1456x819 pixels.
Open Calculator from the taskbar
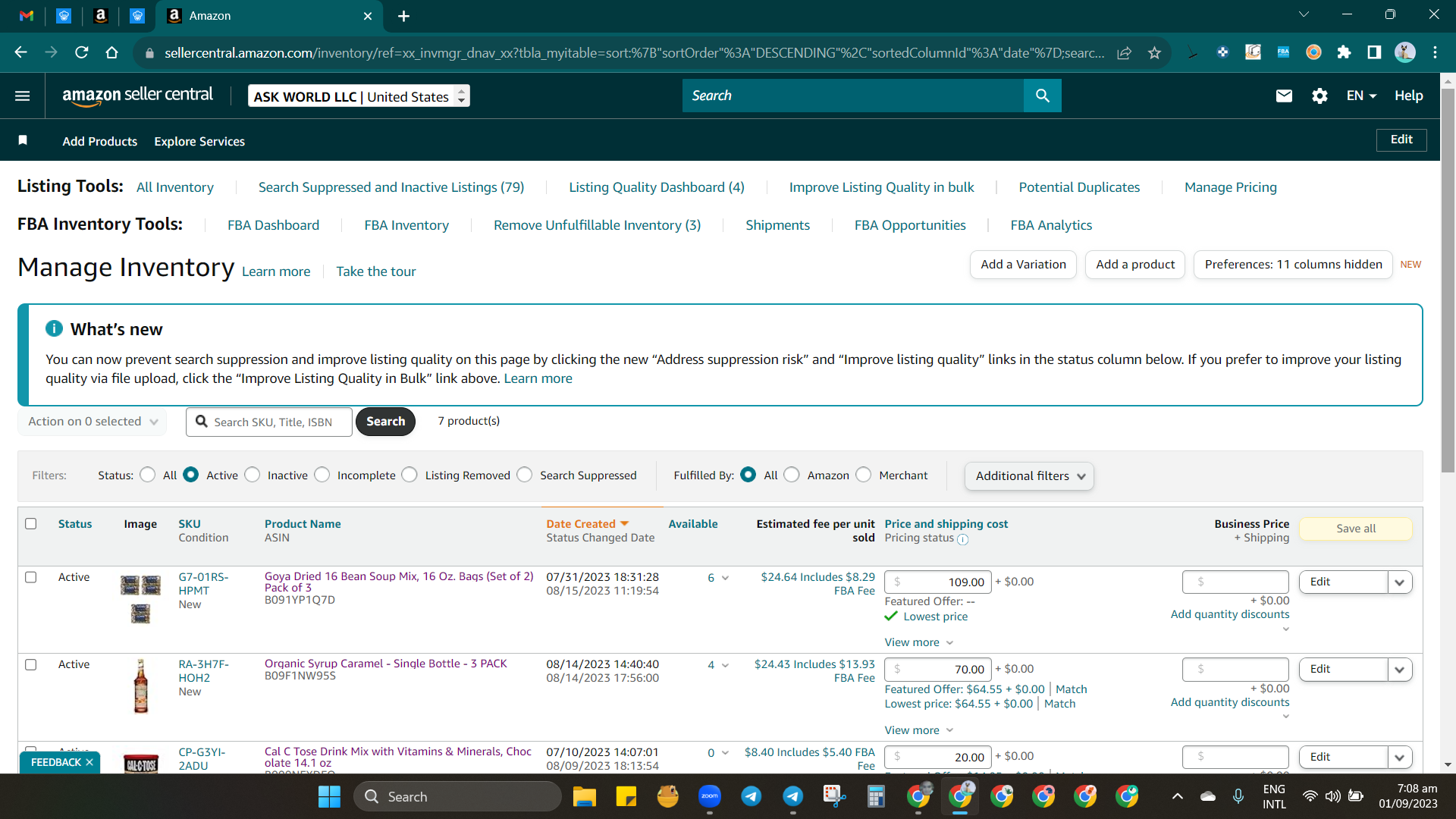coord(877,796)
